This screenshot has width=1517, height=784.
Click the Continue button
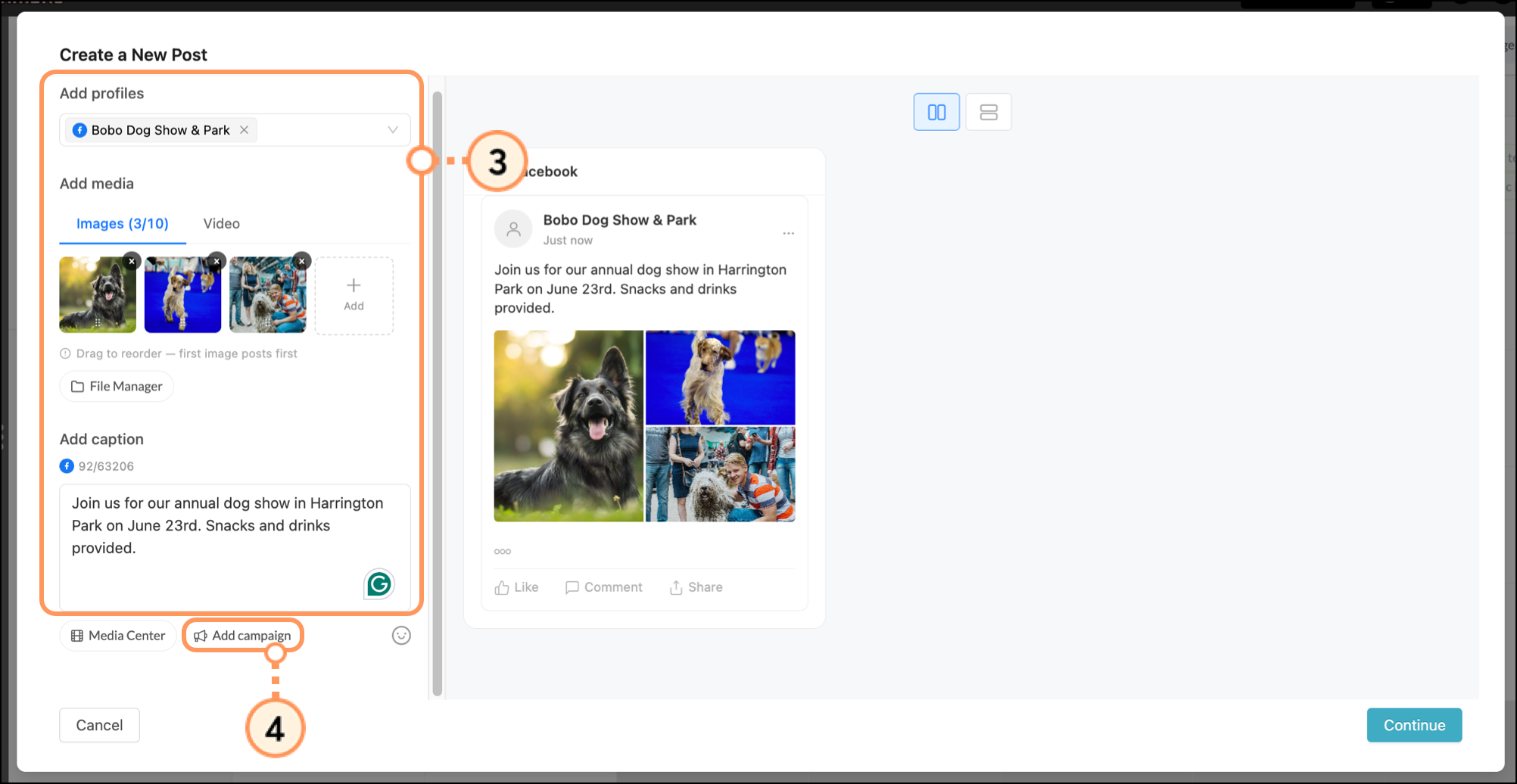click(x=1414, y=725)
